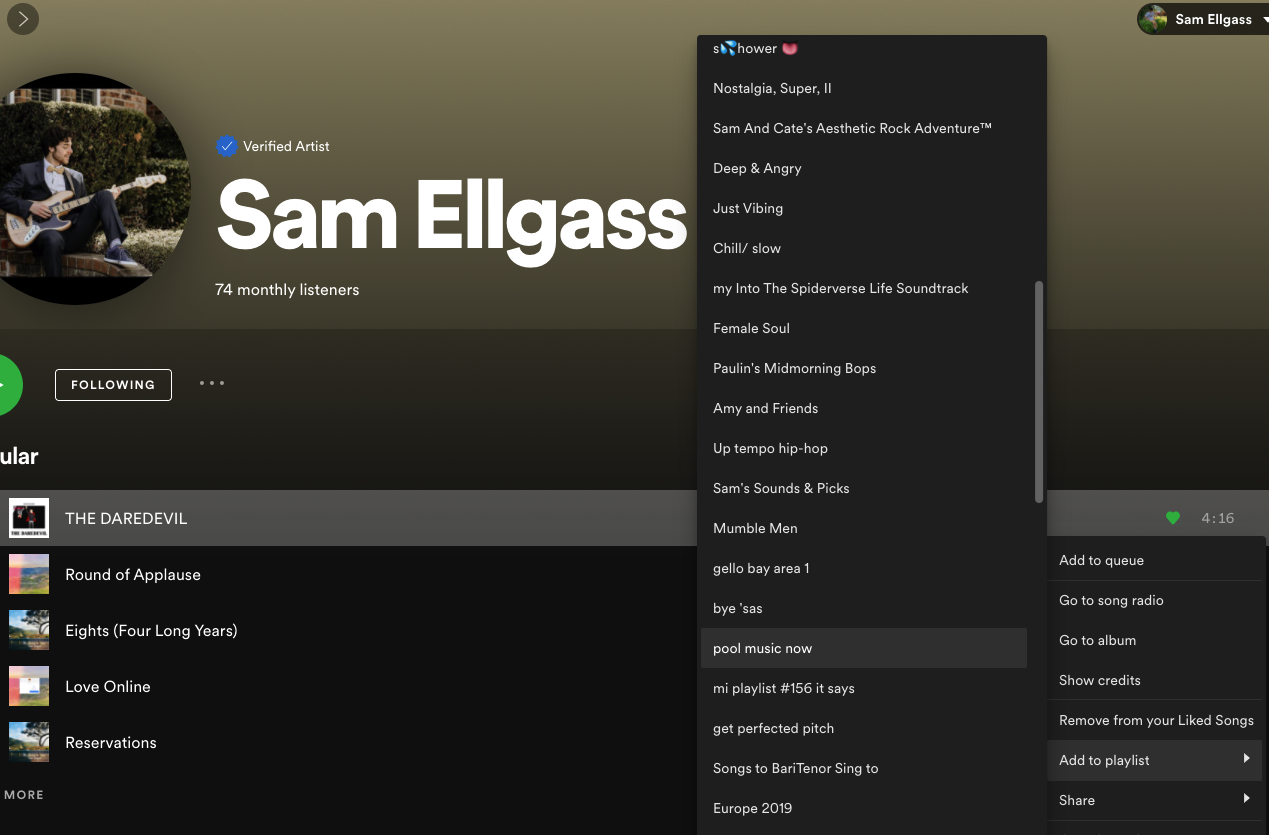Click the playlist list scrollbar thumb
Viewport: 1269px width, 835px height.
[x=1039, y=391]
